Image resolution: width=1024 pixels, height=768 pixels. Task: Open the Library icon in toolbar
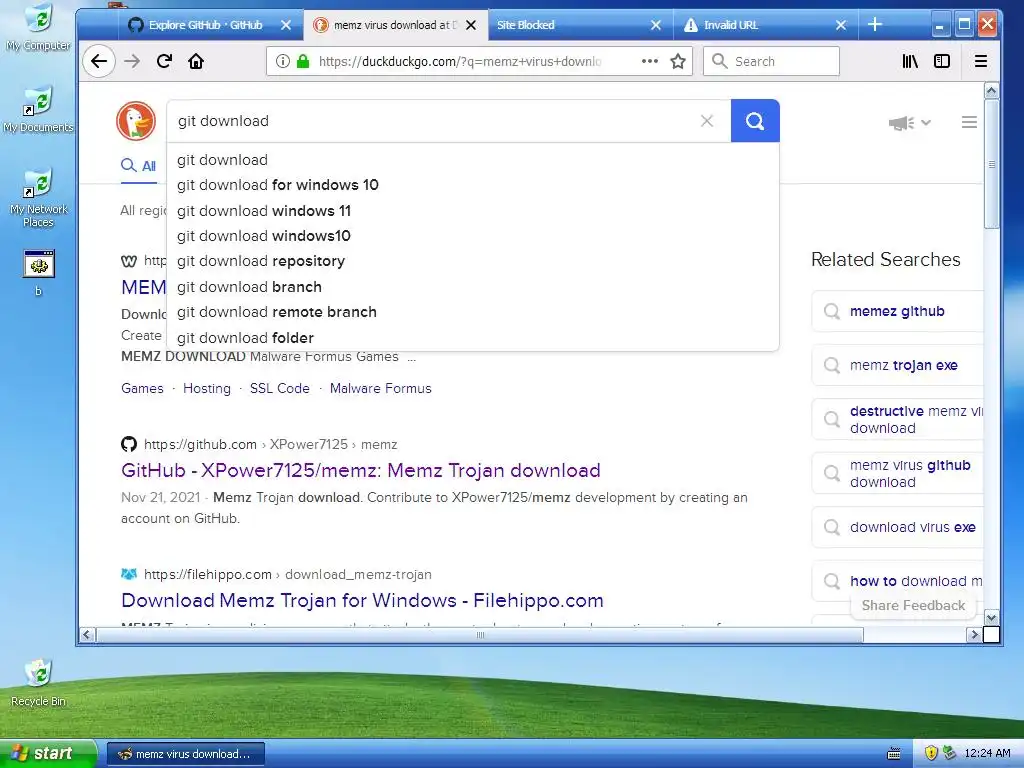click(910, 61)
